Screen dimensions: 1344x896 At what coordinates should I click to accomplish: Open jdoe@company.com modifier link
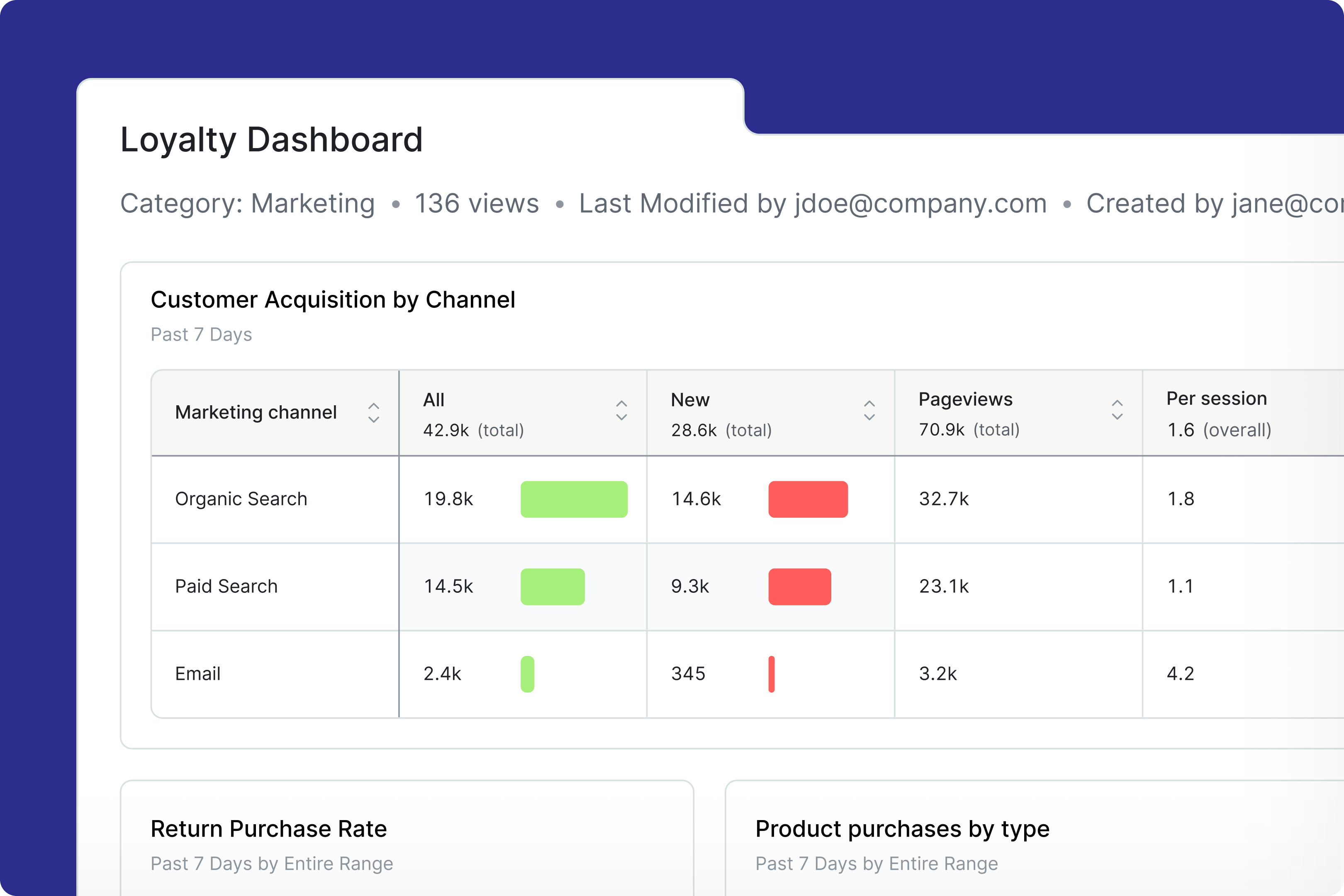pyautogui.click(x=920, y=203)
